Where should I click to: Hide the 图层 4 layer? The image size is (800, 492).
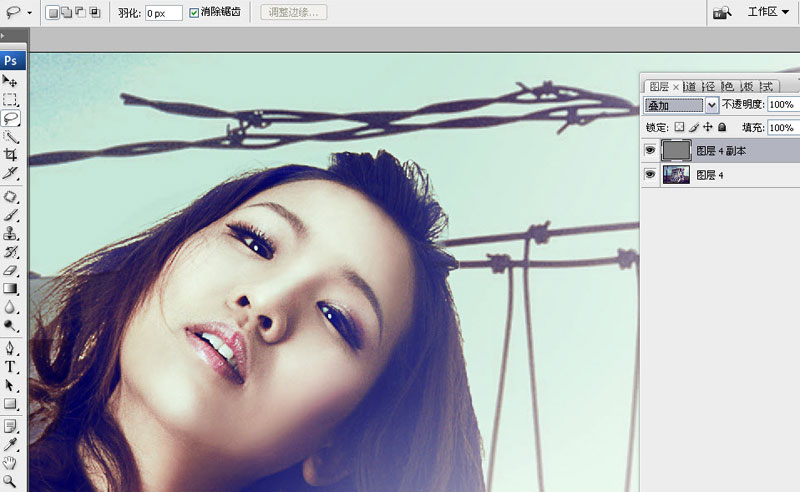(x=650, y=175)
